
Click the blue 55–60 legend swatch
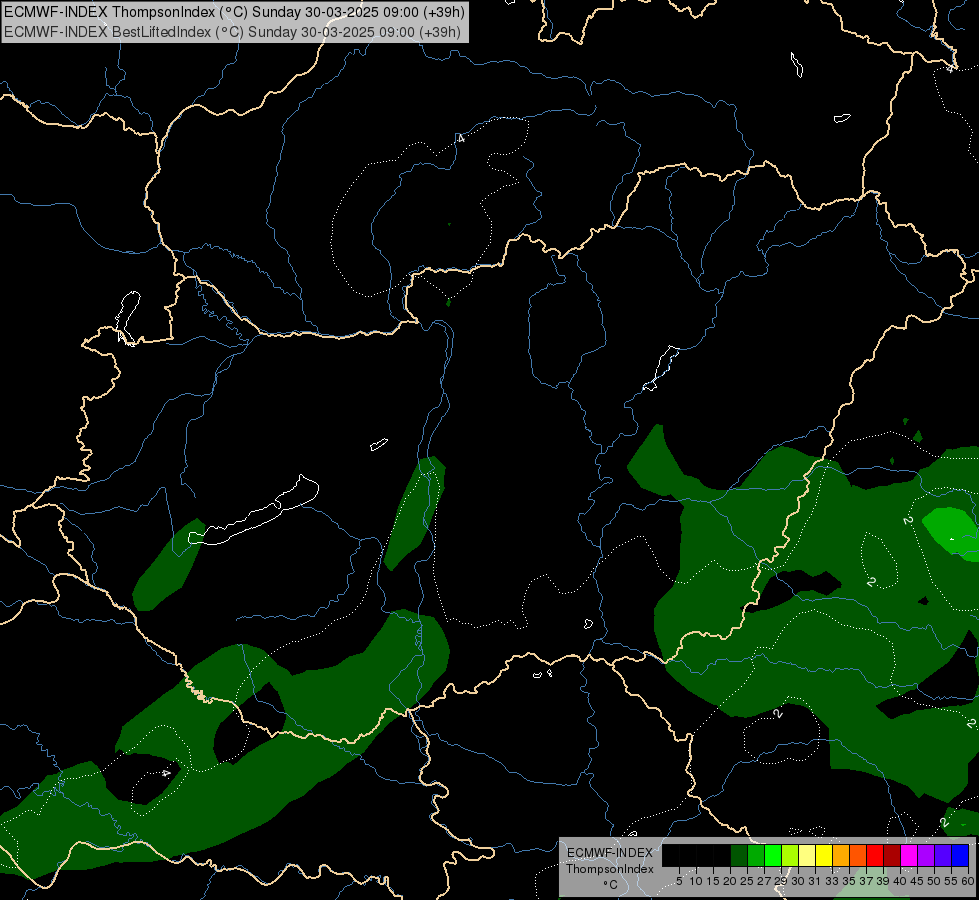[960, 855]
